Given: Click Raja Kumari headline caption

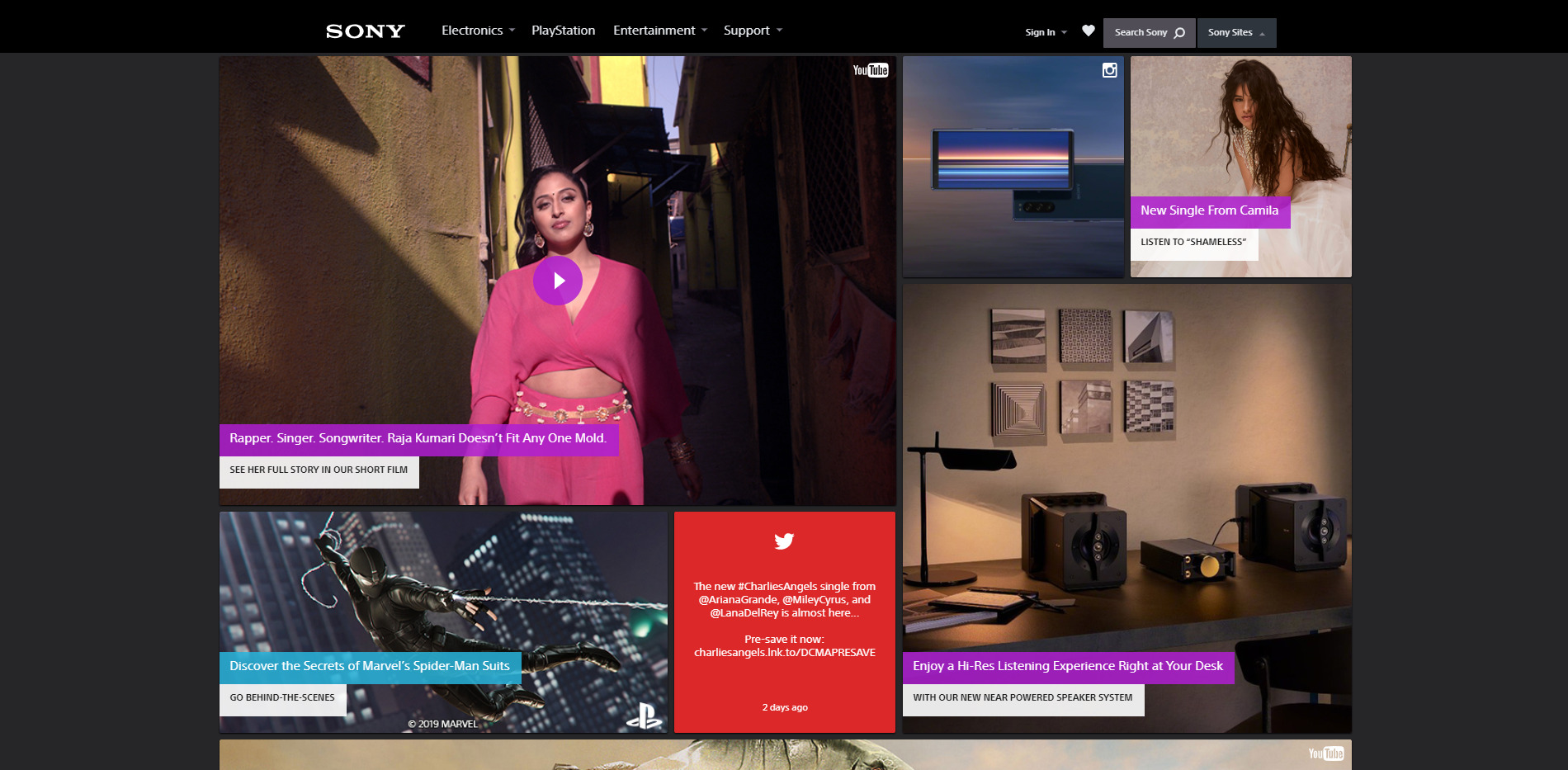Looking at the screenshot, I should pyautogui.click(x=418, y=439).
